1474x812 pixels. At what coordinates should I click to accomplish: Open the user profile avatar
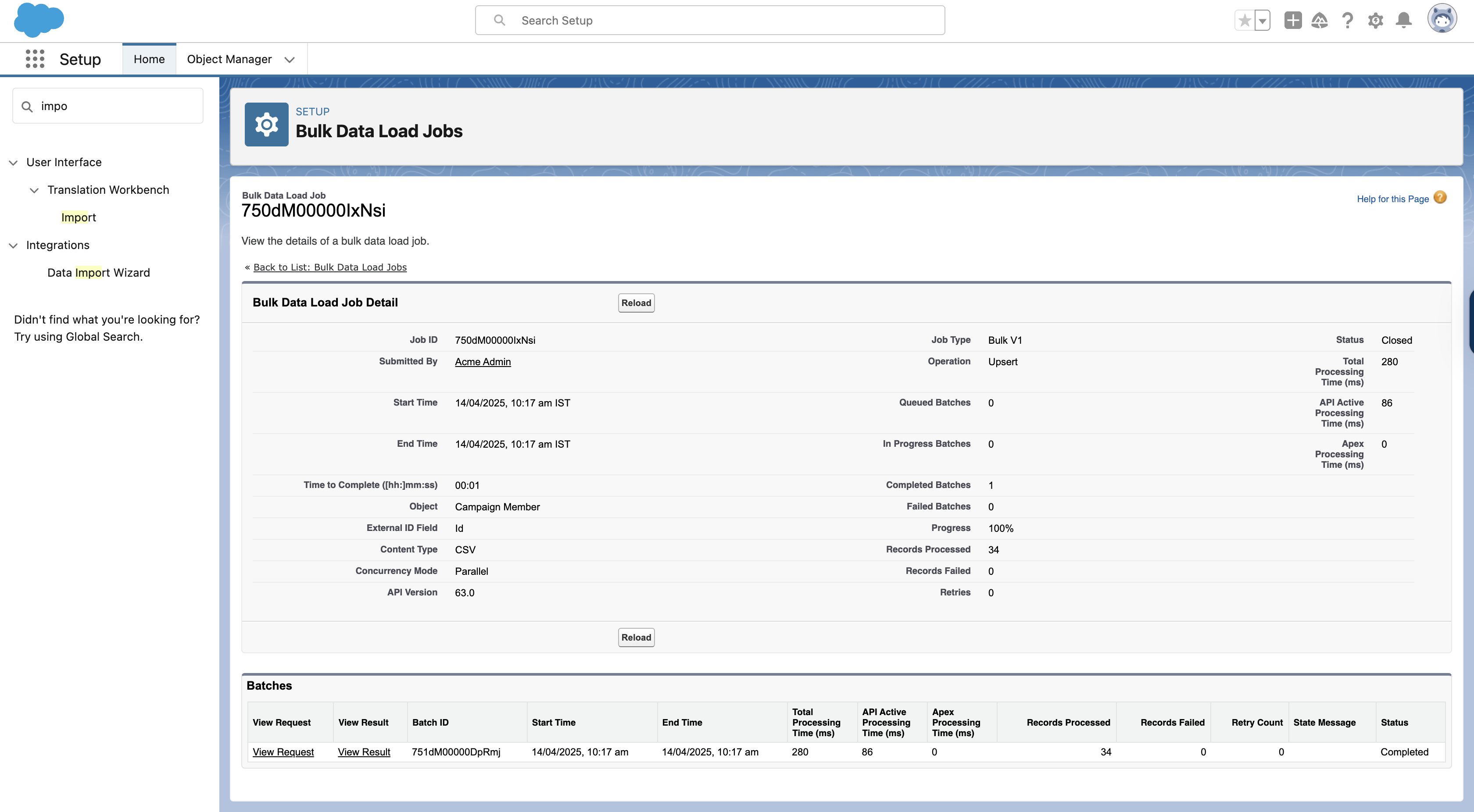click(x=1442, y=19)
